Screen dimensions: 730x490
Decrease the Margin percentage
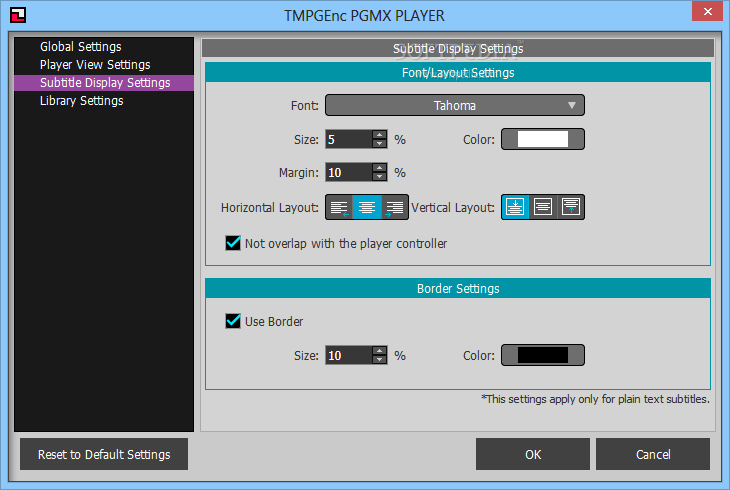click(380, 177)
